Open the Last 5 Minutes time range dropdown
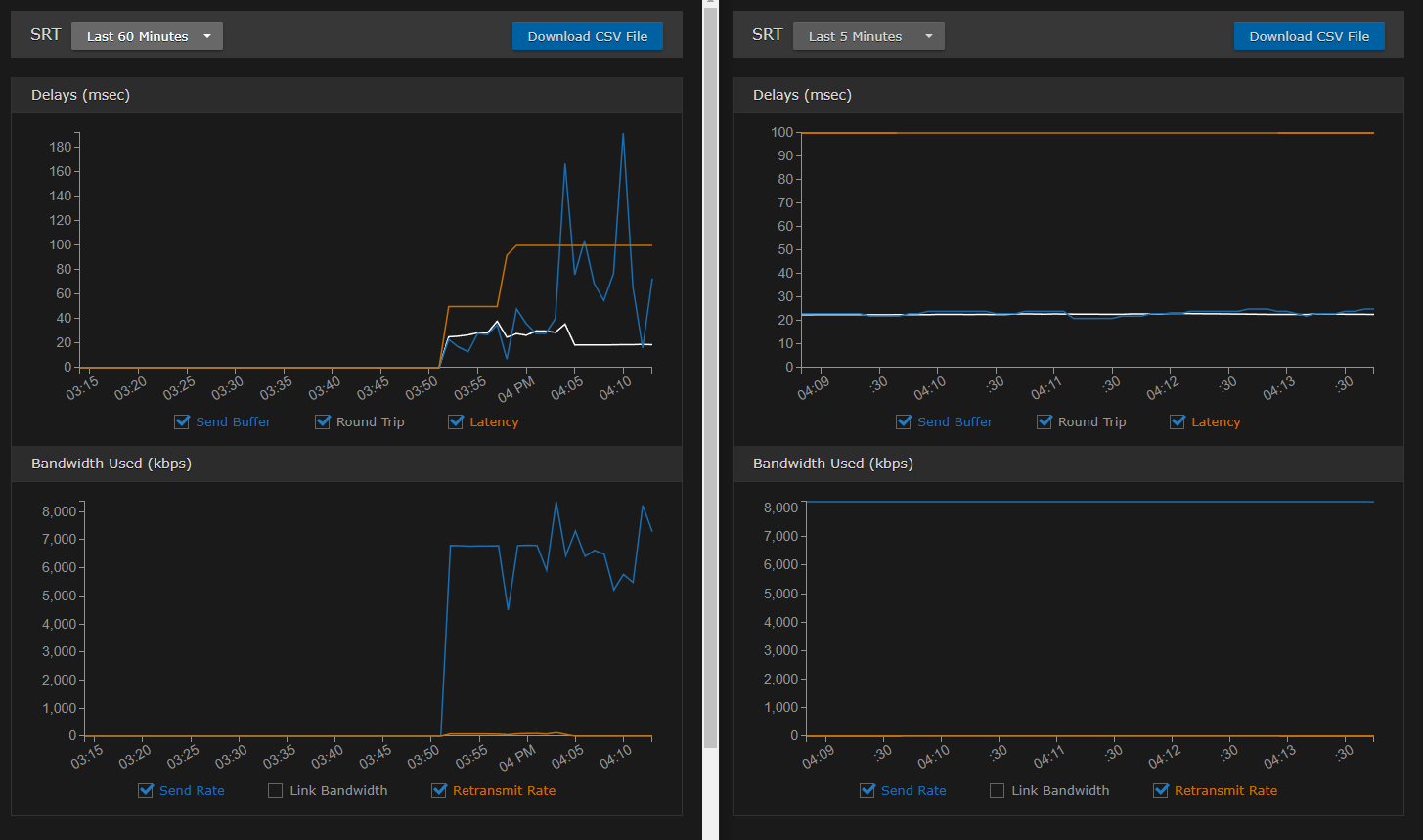The image size is (1423, 840). coord(868,35)
